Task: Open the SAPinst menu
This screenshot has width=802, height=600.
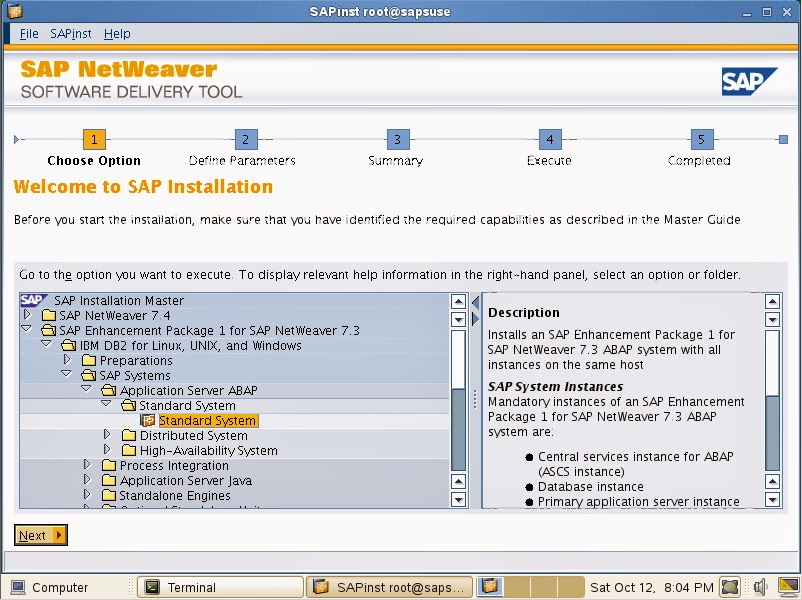Action: coord(70,33)
